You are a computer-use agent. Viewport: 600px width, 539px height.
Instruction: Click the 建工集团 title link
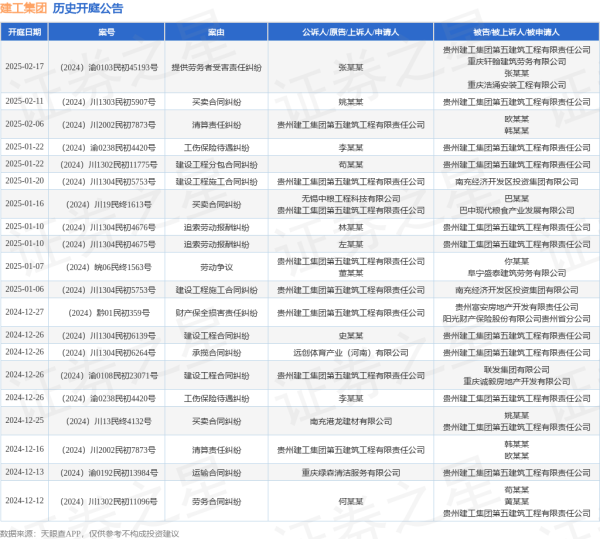23,8
